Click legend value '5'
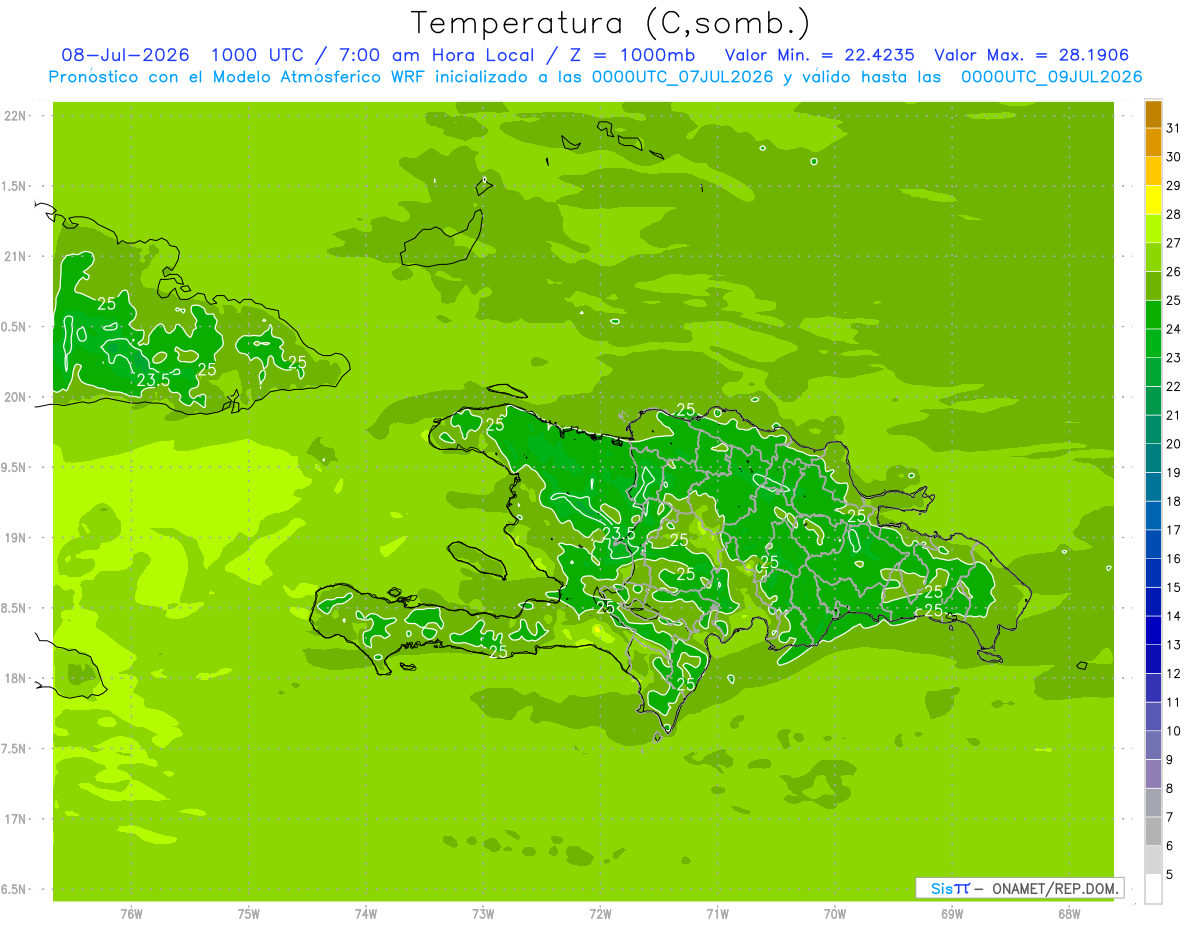The height and width of the screenshot is (927, 1200). point(1170,875)
